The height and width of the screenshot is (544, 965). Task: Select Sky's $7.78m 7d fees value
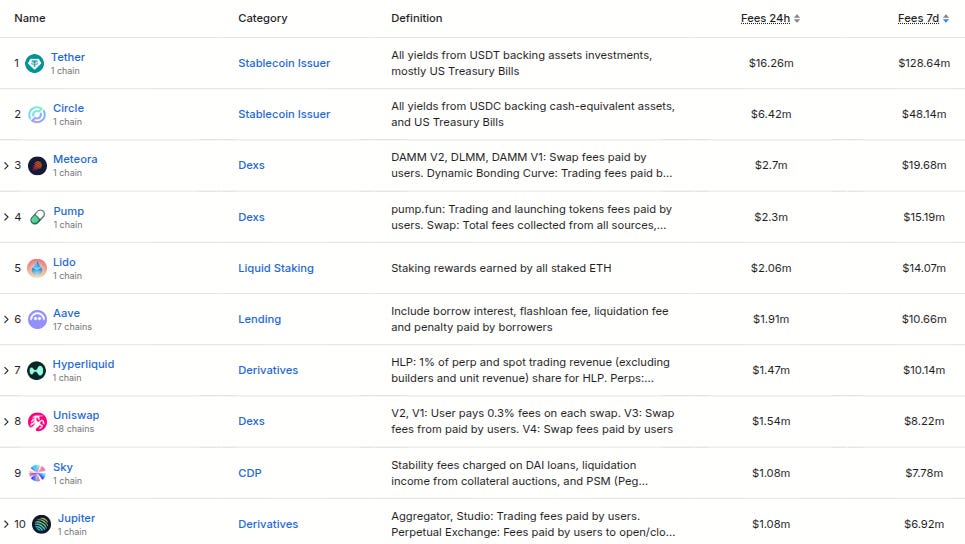point(924,473)
